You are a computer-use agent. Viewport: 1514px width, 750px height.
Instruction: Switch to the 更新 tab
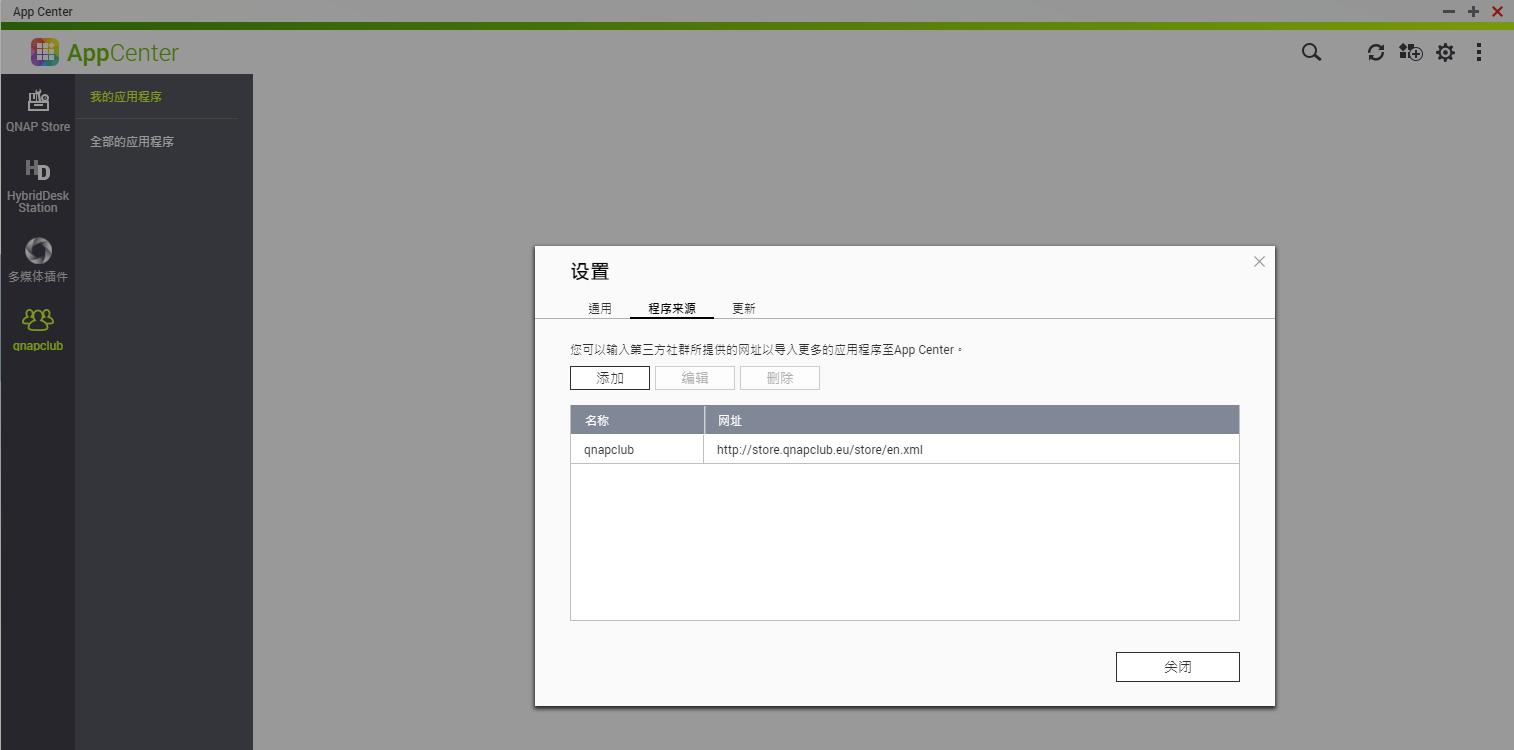point(744,308)
